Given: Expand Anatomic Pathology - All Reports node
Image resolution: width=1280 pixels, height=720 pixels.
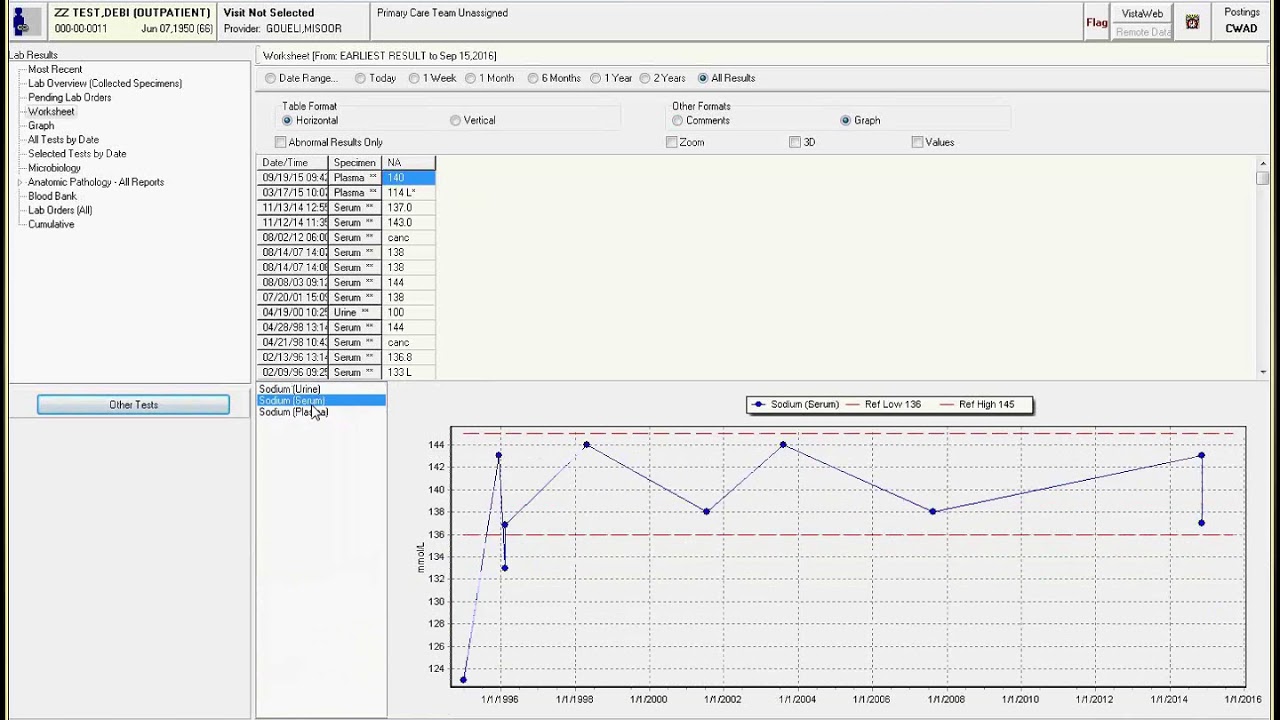Looking at the screenshot, I should click(20, 182).
